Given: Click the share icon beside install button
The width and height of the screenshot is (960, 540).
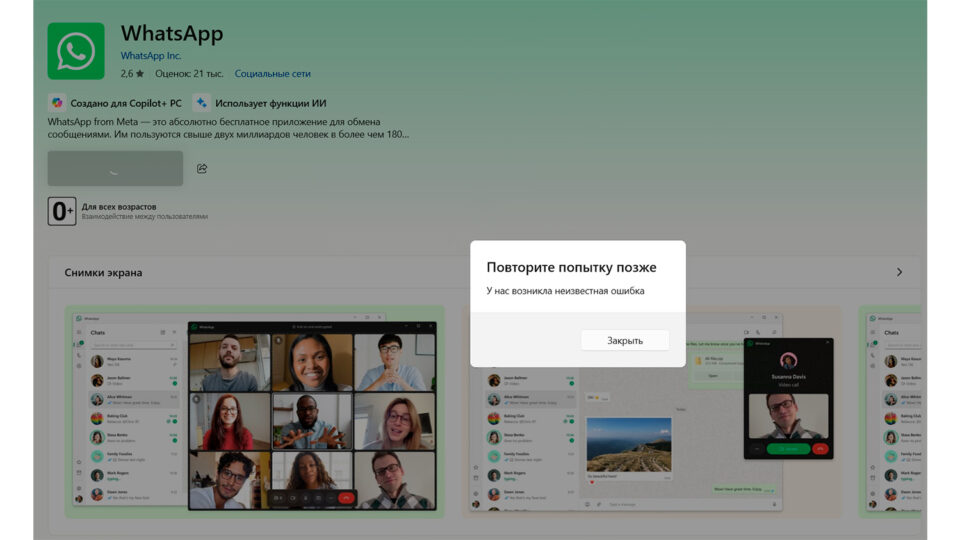Looking at the screenshot, I should tap(202, 168).
